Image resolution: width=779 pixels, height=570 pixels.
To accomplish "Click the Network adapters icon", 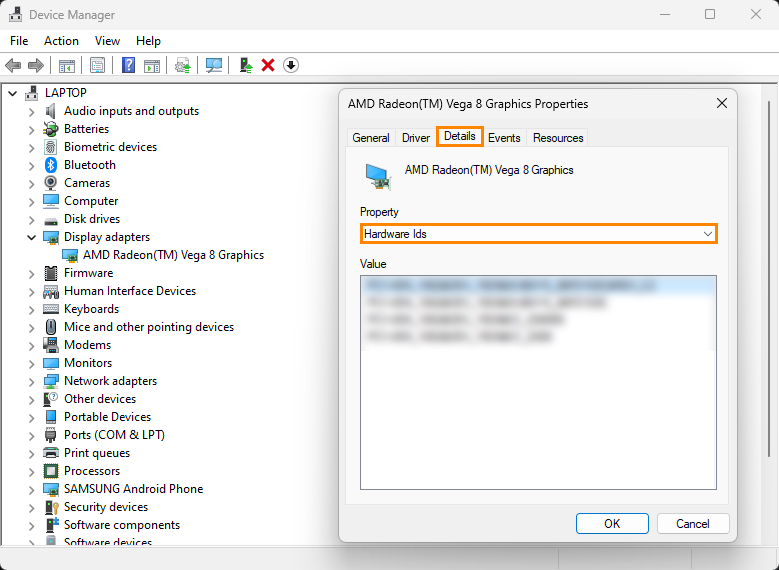I will click(x=51, y=381).
